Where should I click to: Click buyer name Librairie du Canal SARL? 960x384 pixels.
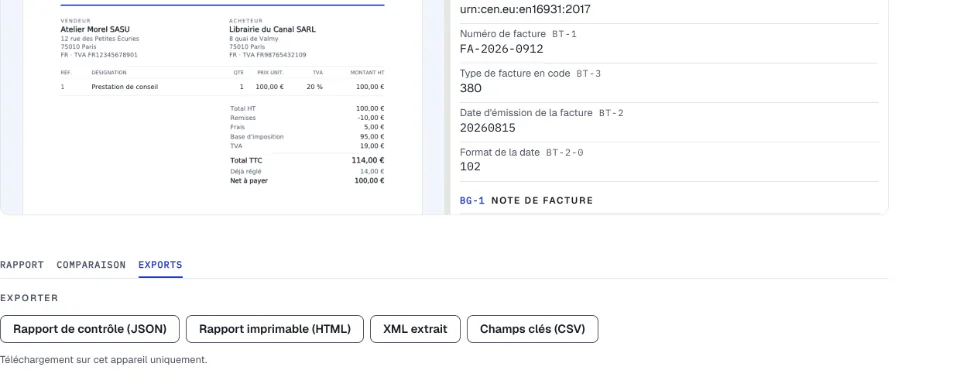(x=272, y=29)
